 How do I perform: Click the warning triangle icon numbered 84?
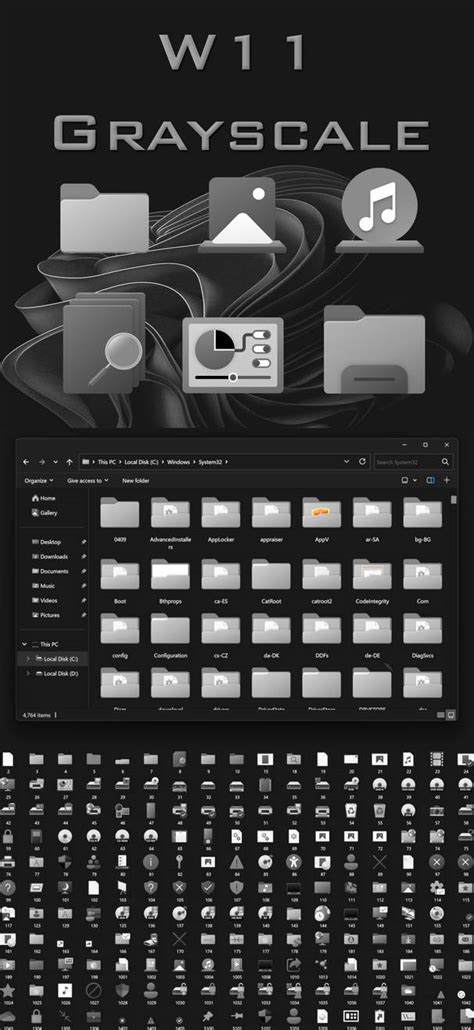[237, 862]
